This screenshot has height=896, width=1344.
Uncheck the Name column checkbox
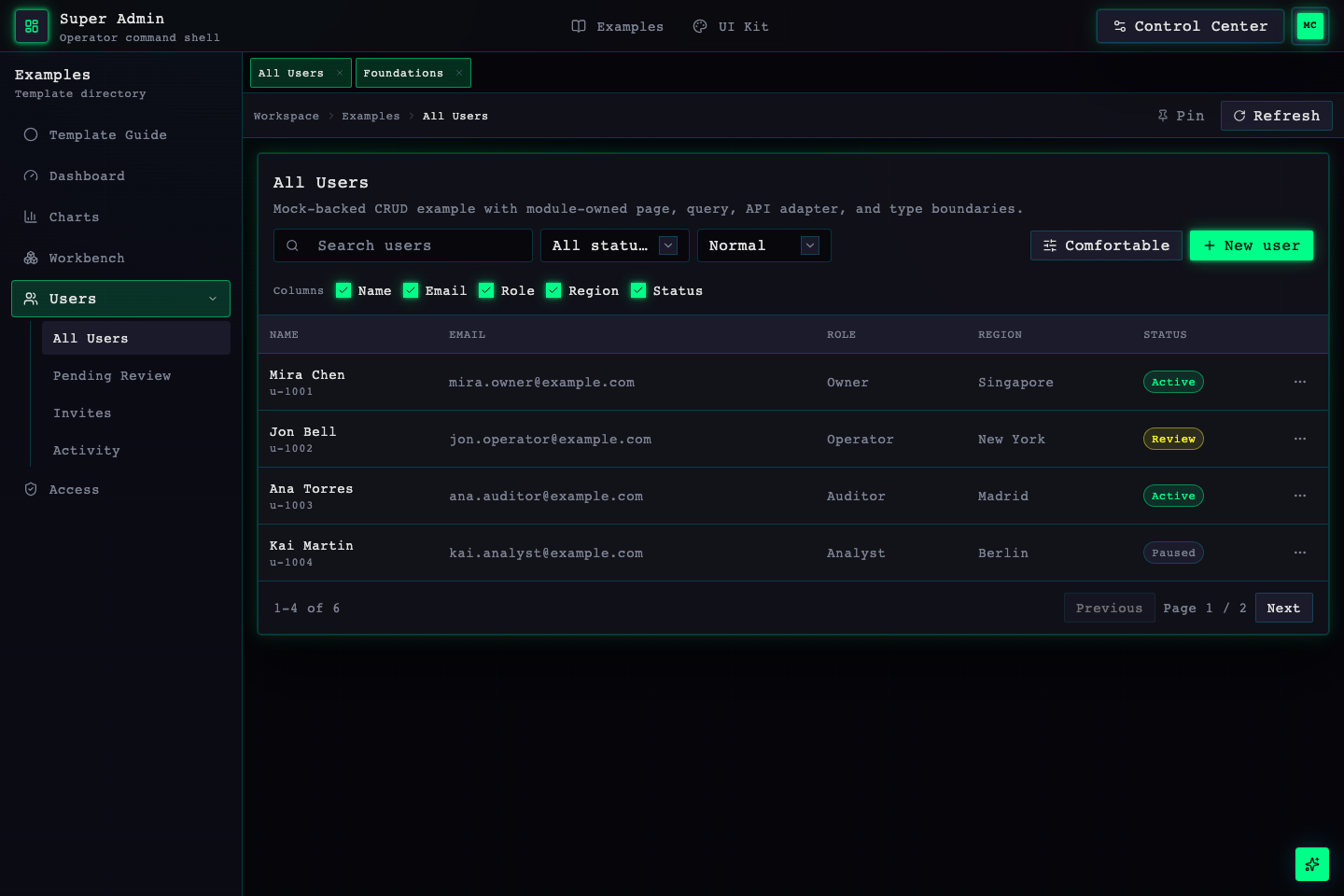coord(343,290)
